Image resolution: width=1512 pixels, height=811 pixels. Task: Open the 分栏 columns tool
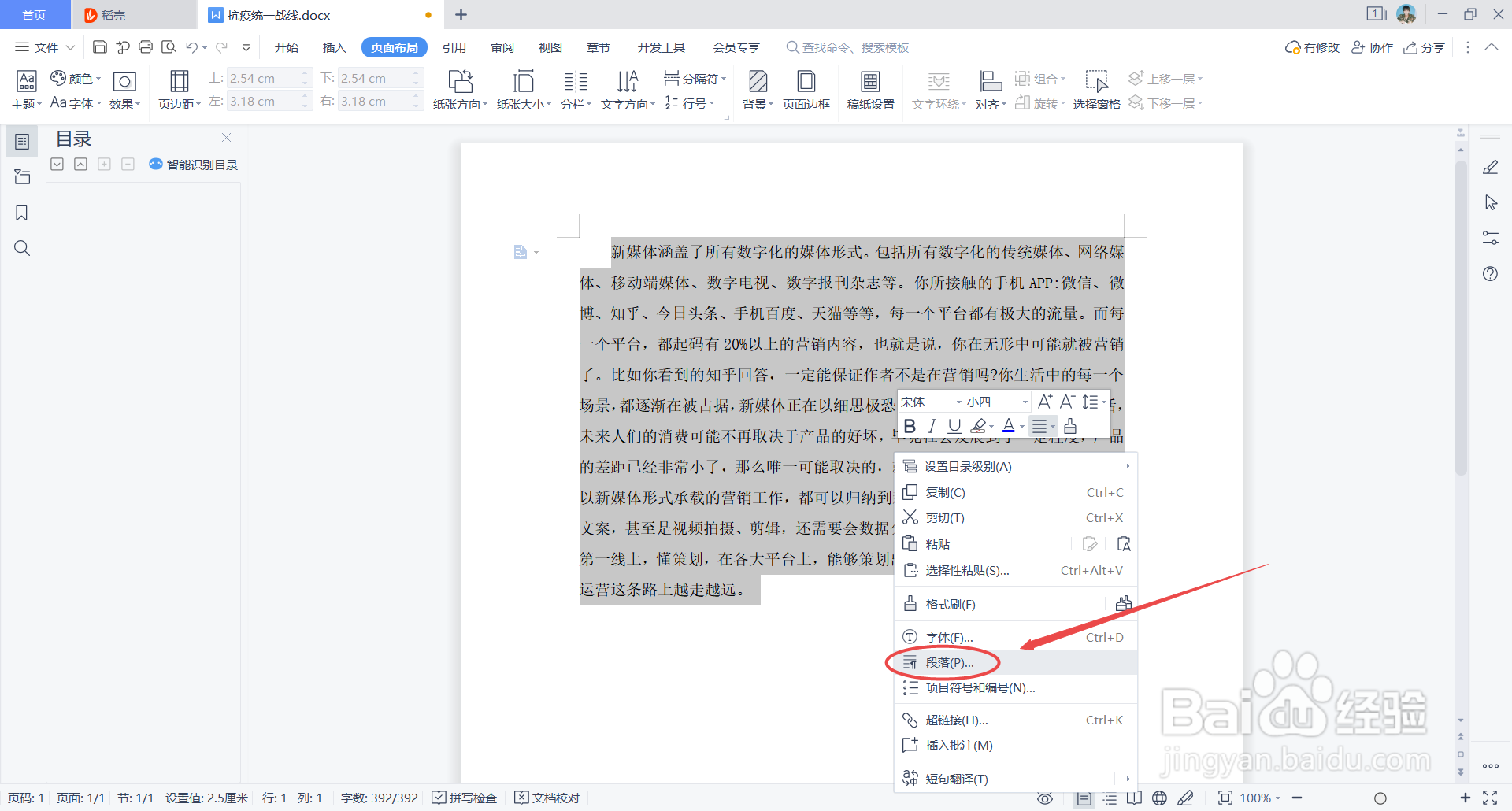(576, 90)
